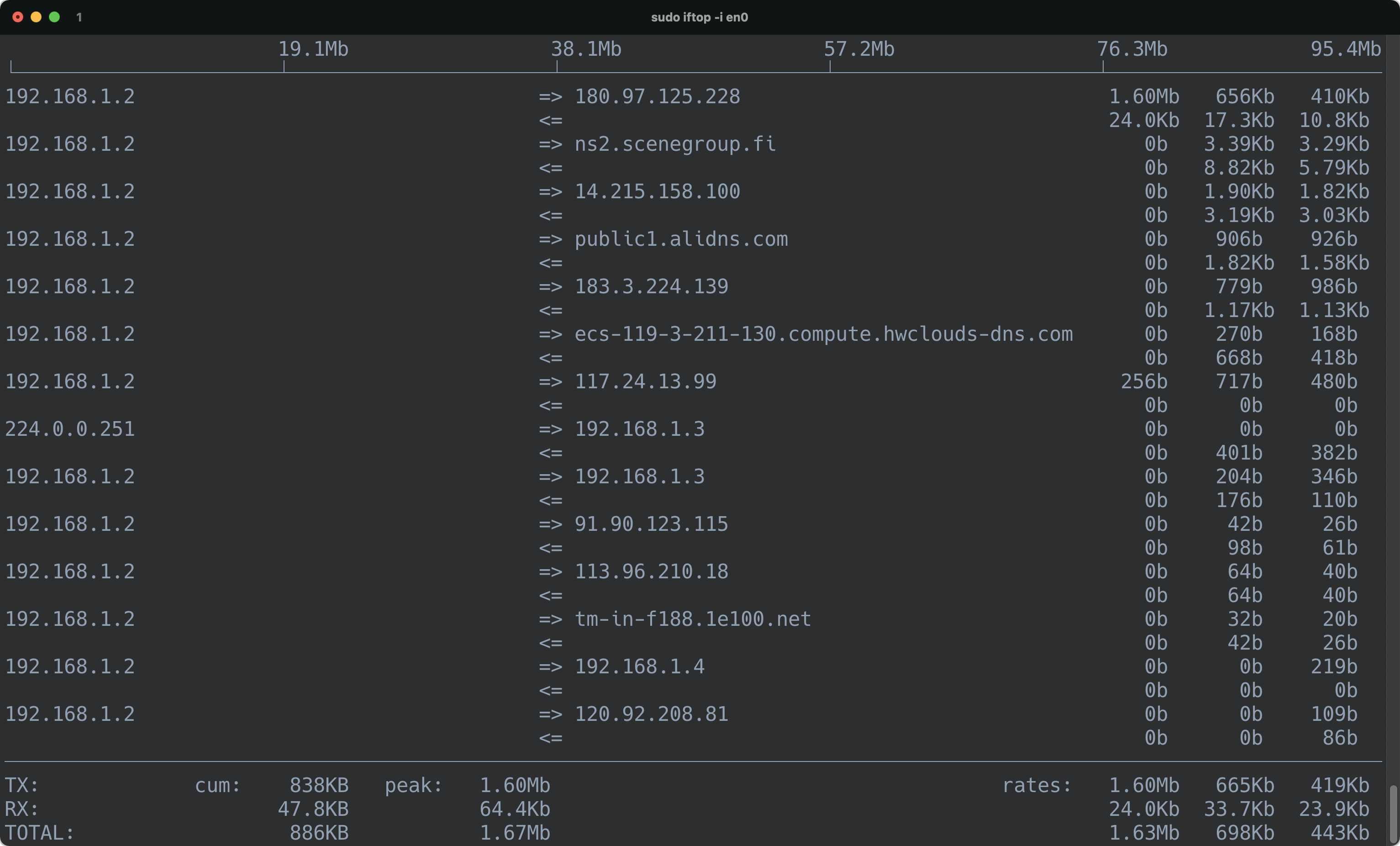Click the 17.3Kb rate value
1400x846 pixels.
point(1239,121)
